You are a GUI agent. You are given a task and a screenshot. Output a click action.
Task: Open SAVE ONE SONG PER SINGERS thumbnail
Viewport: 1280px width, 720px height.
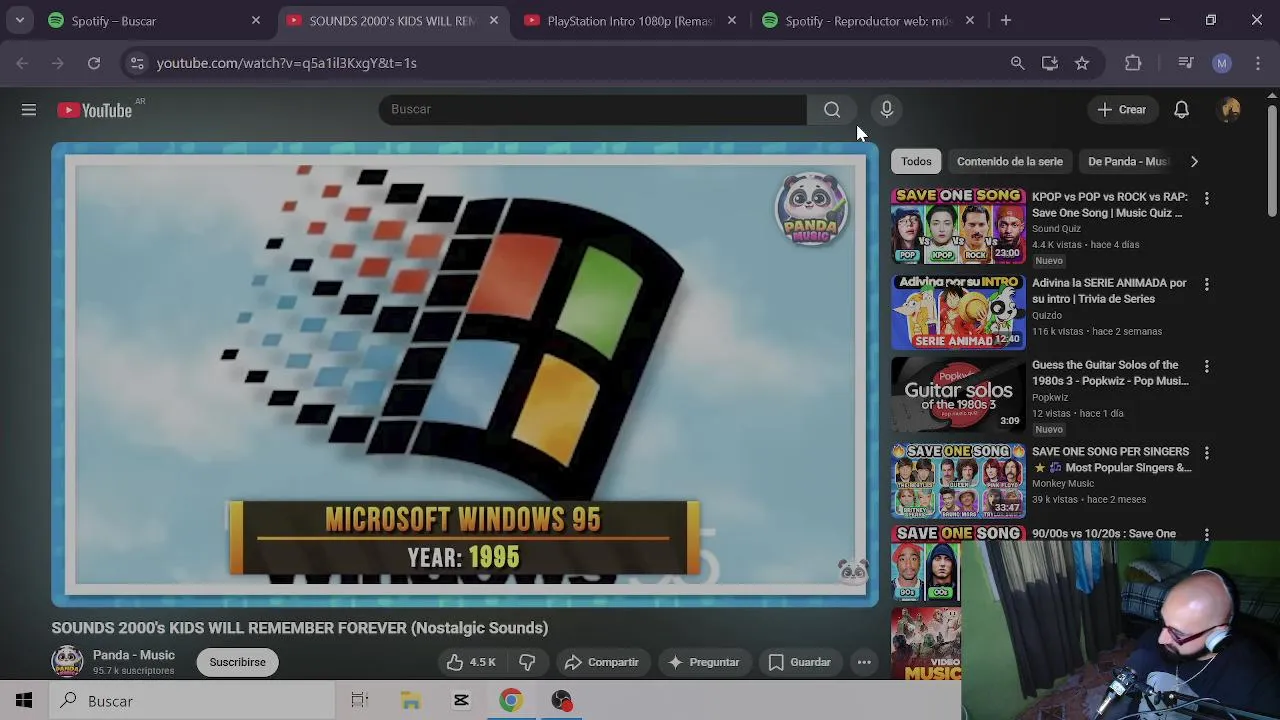(958, 480)
